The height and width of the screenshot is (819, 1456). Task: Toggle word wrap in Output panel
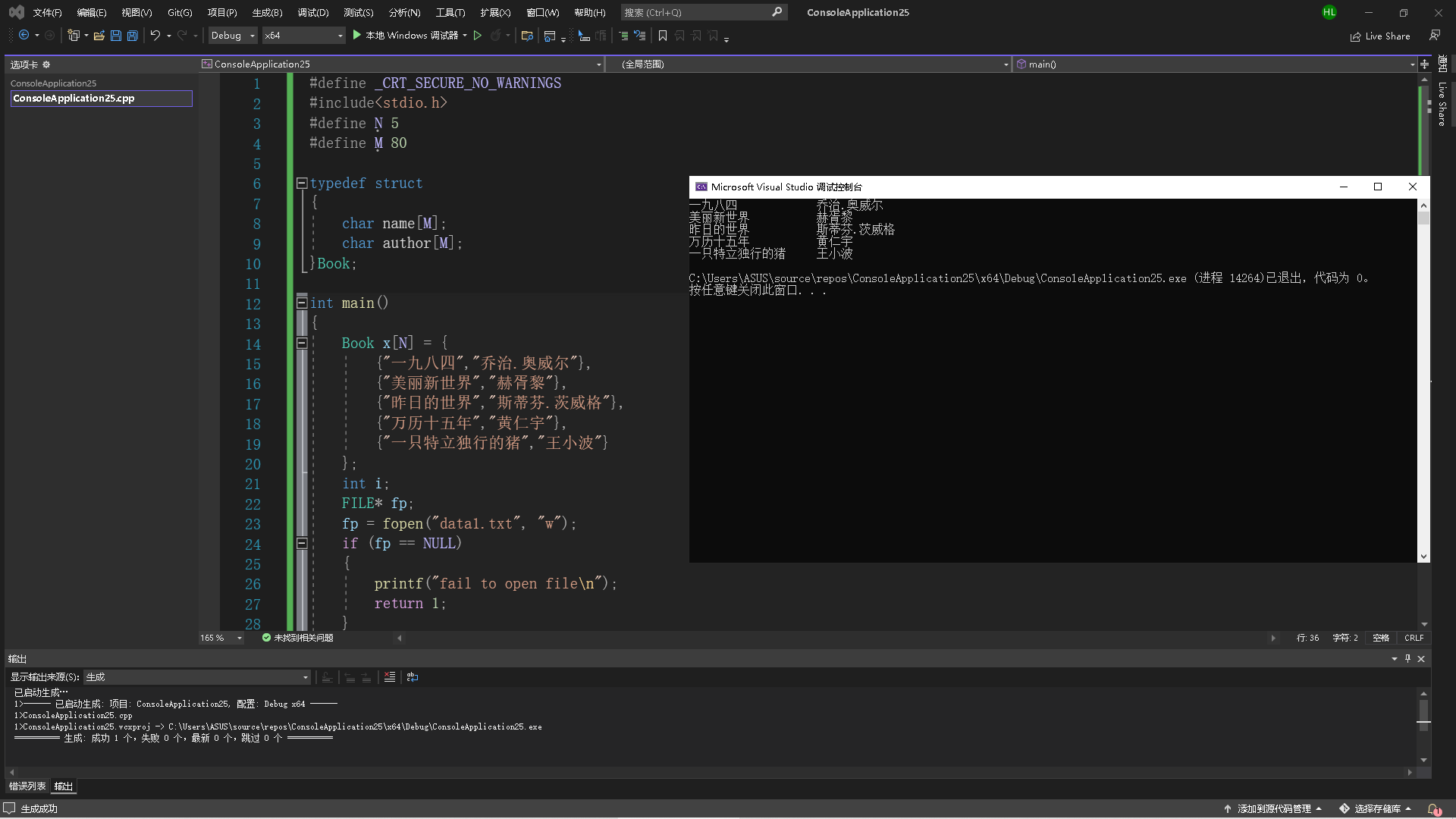(413, 677)
